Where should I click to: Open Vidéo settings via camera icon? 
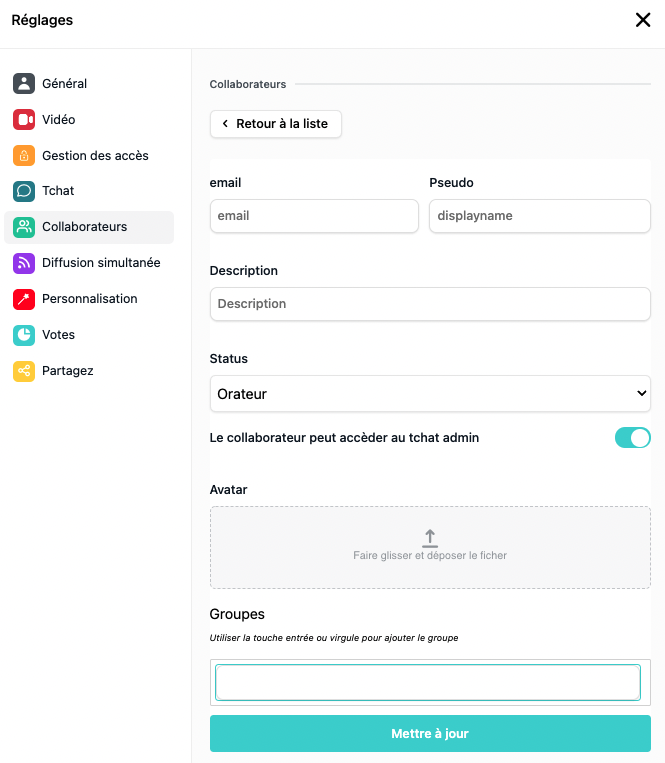24,119
